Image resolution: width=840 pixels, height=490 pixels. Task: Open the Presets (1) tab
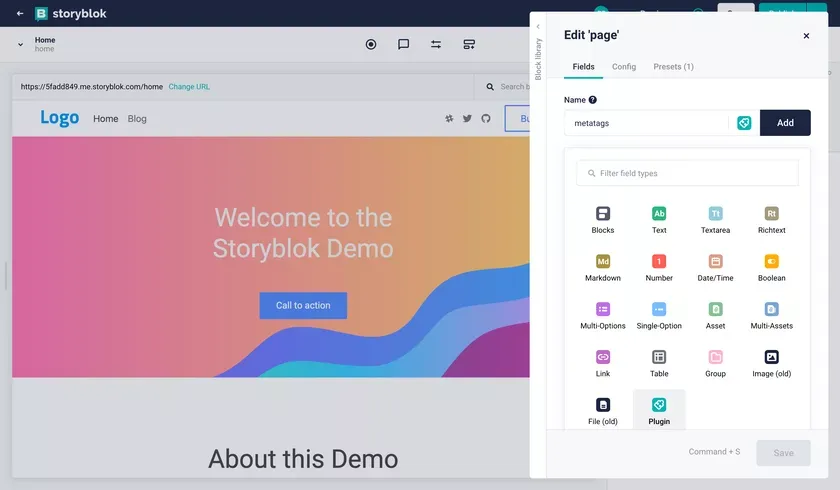[x=673, y=66]
